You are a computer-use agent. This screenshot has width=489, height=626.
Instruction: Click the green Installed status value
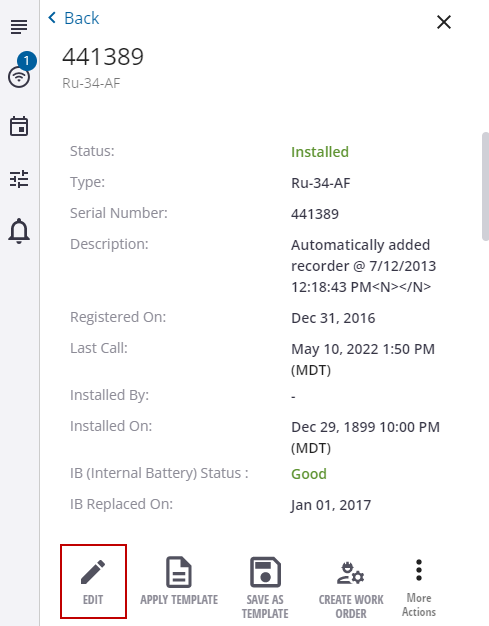[x=320, y=152]
